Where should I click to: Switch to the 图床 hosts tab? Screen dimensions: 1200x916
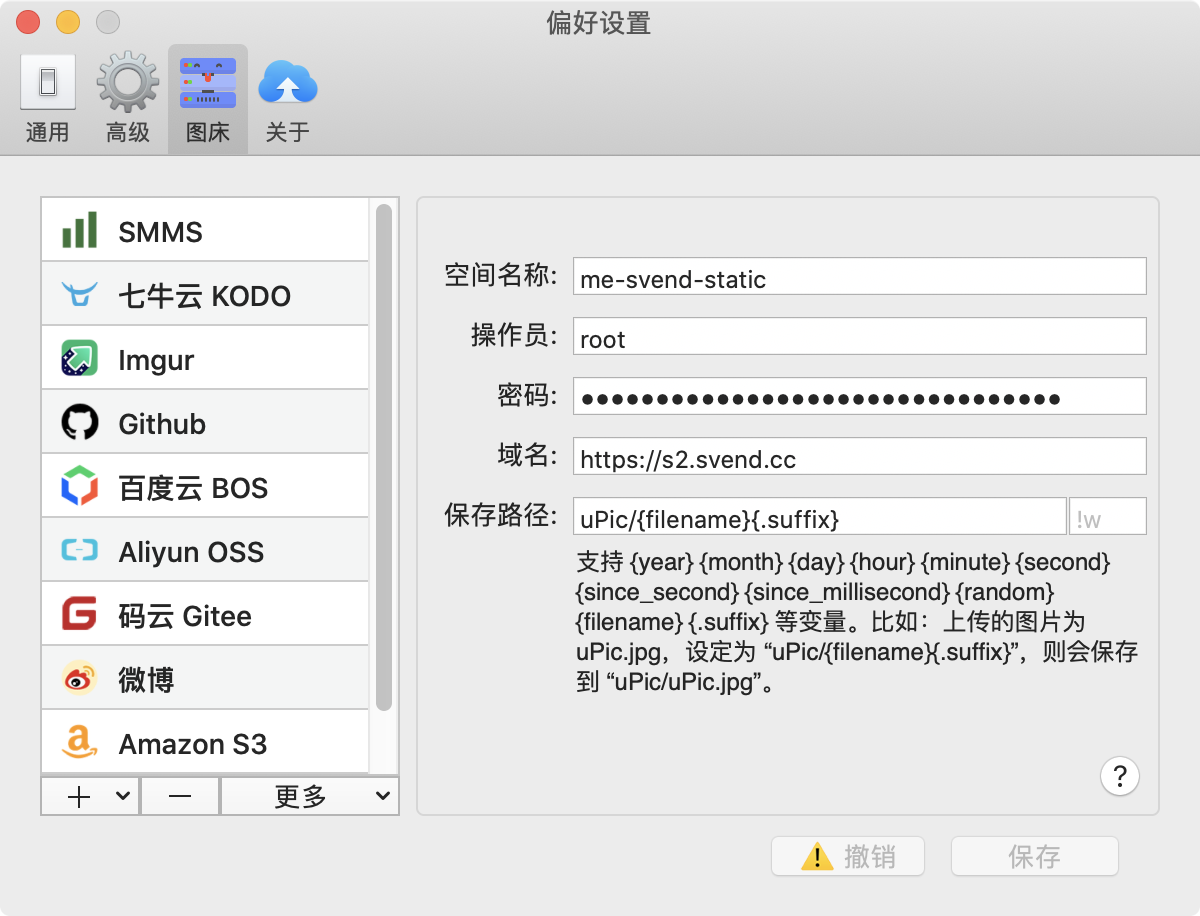coord(208,98)
